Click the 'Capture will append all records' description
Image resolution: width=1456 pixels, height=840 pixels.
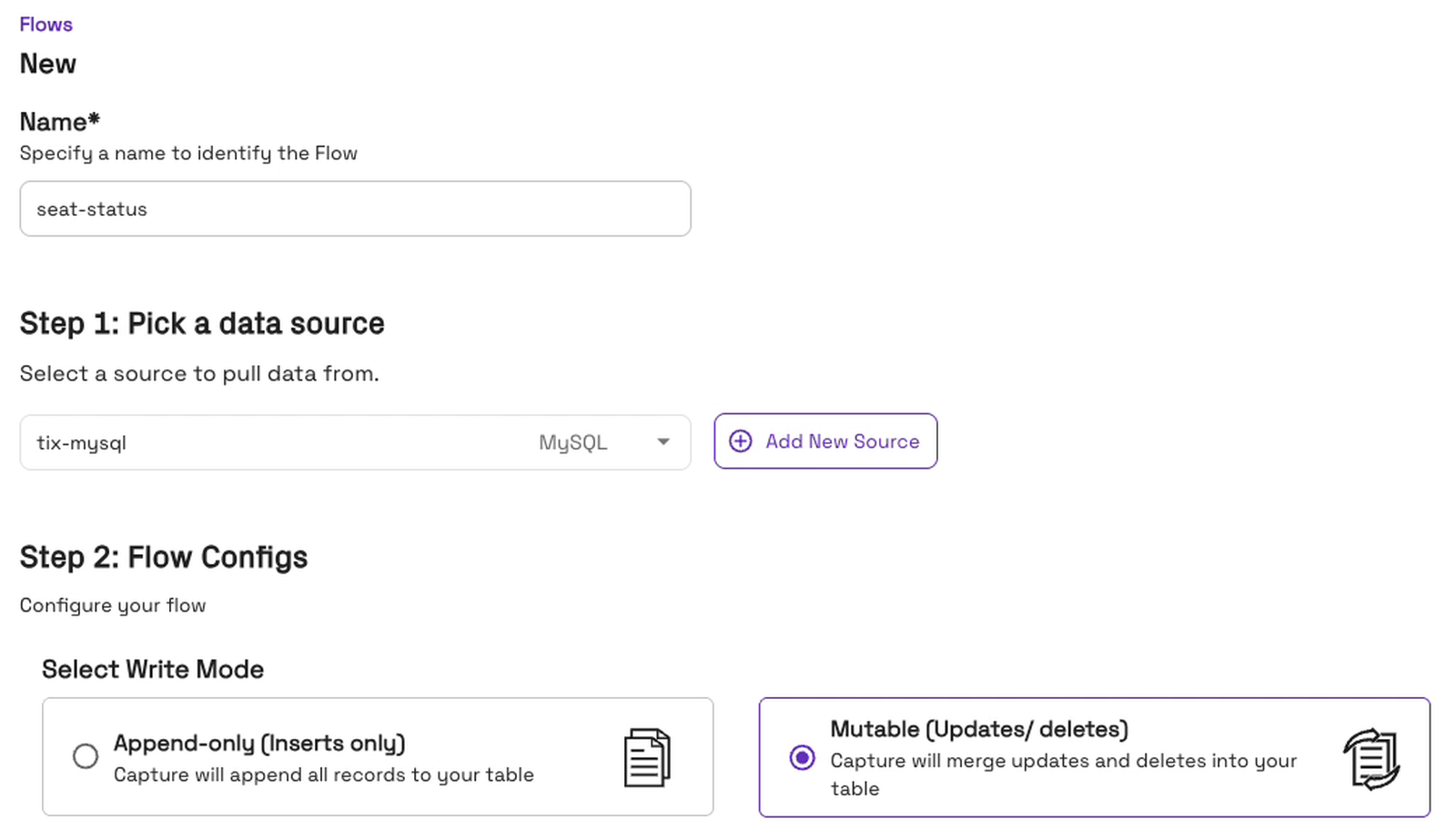pos(324,774)
